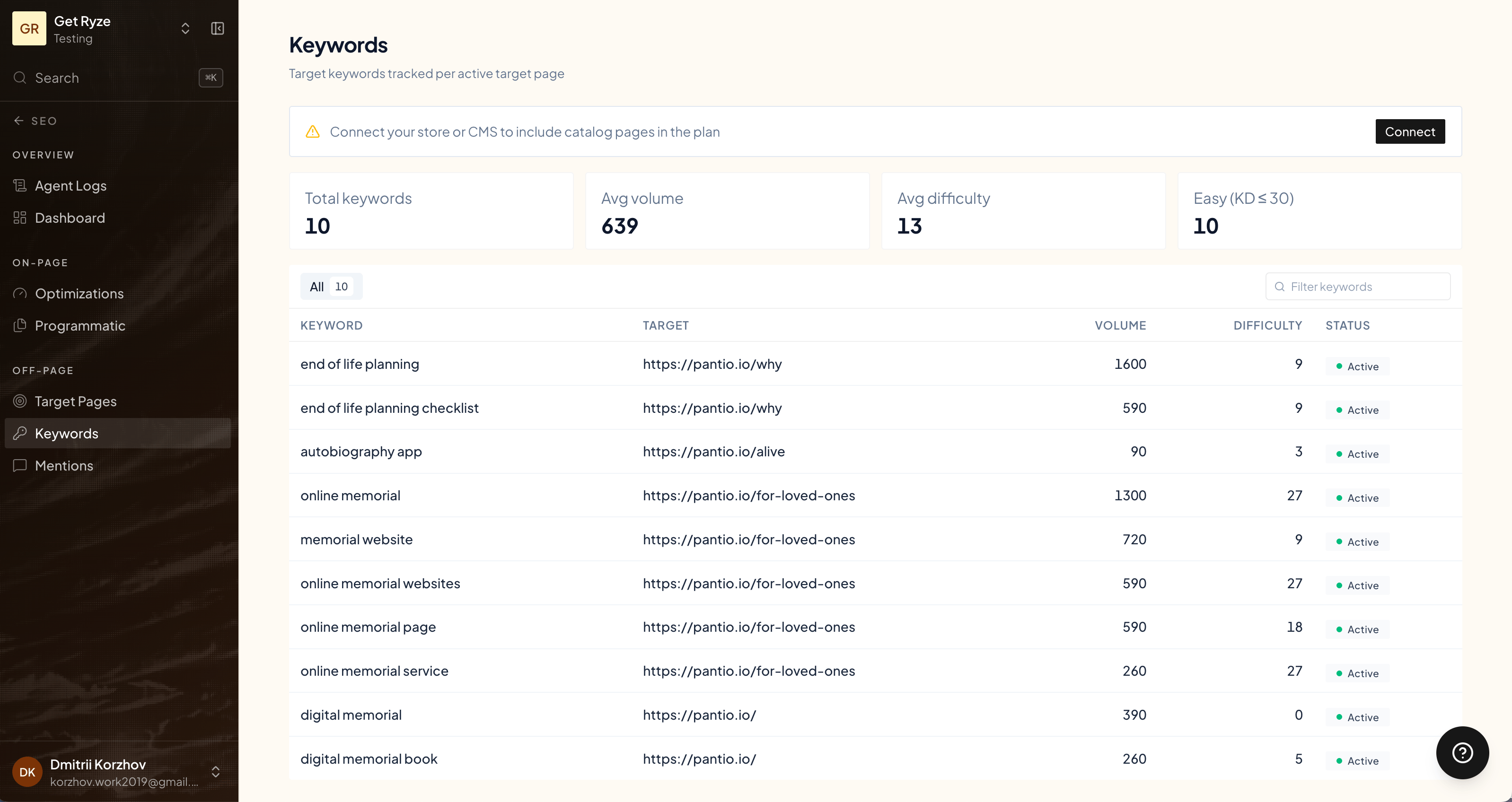This screenshot has width=1512, height=802.
Task: Sort by the KEYWORD column header
Action: pyautogui.click(x=332, y=325)
